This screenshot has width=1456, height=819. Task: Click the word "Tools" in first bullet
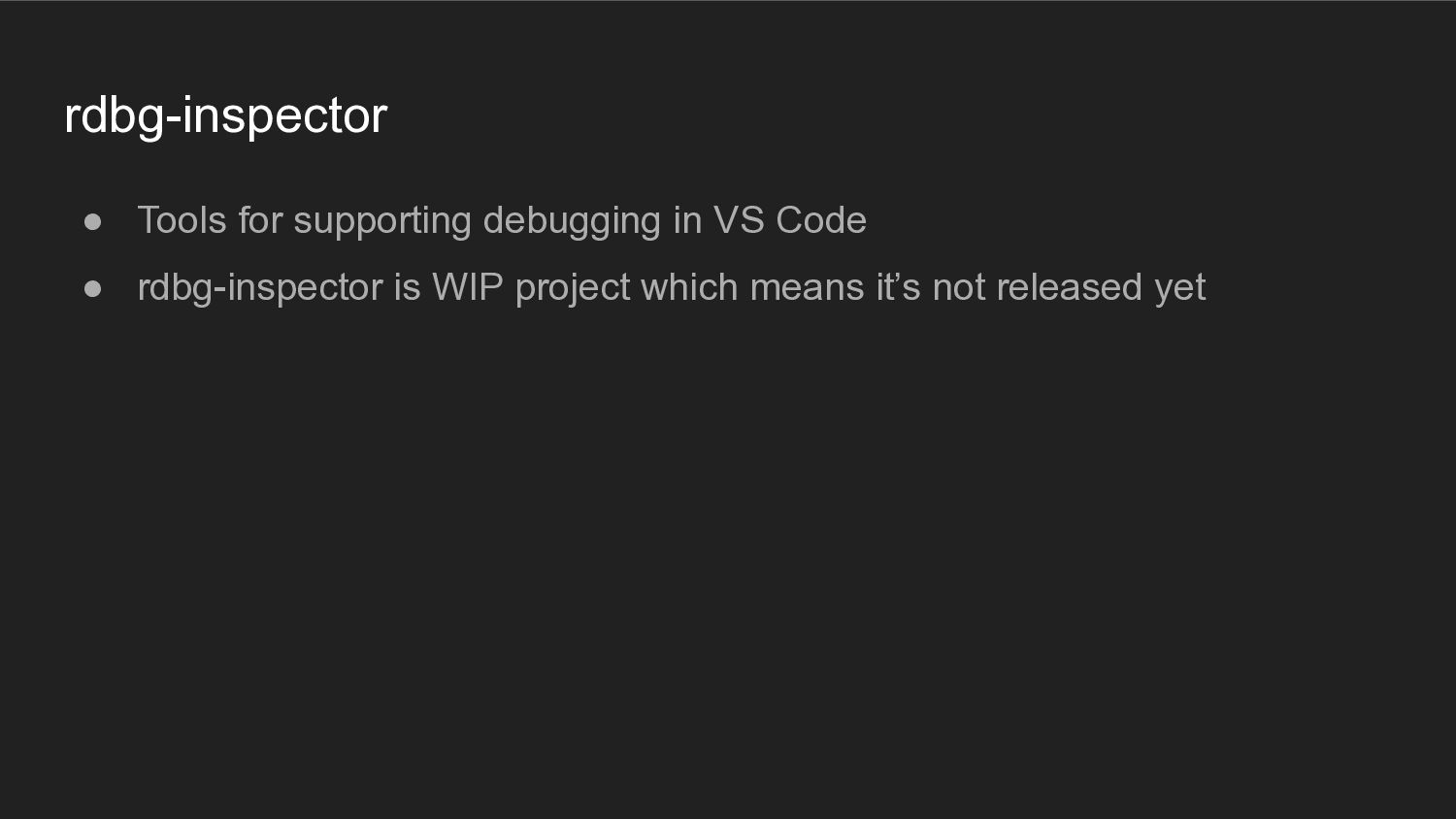tap(182, 220)
